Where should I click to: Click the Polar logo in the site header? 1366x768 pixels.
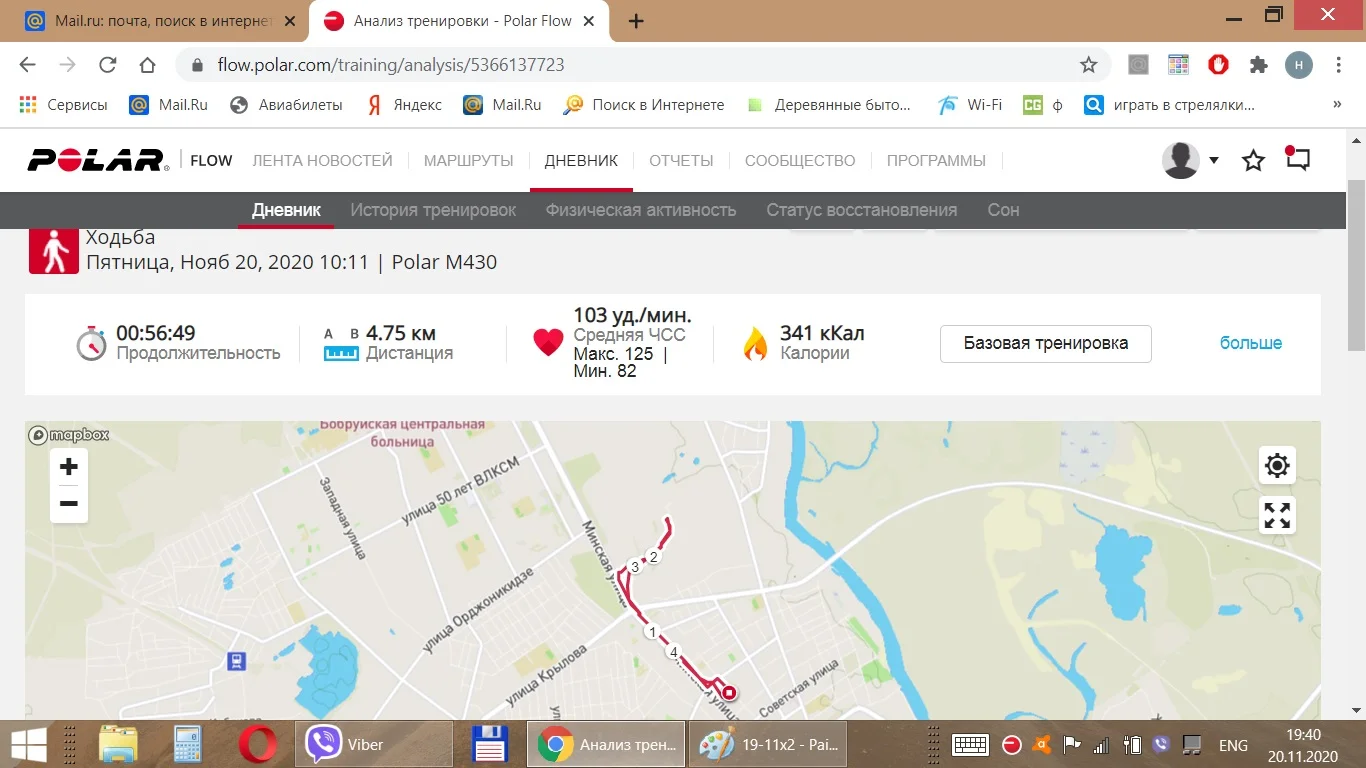98,160
